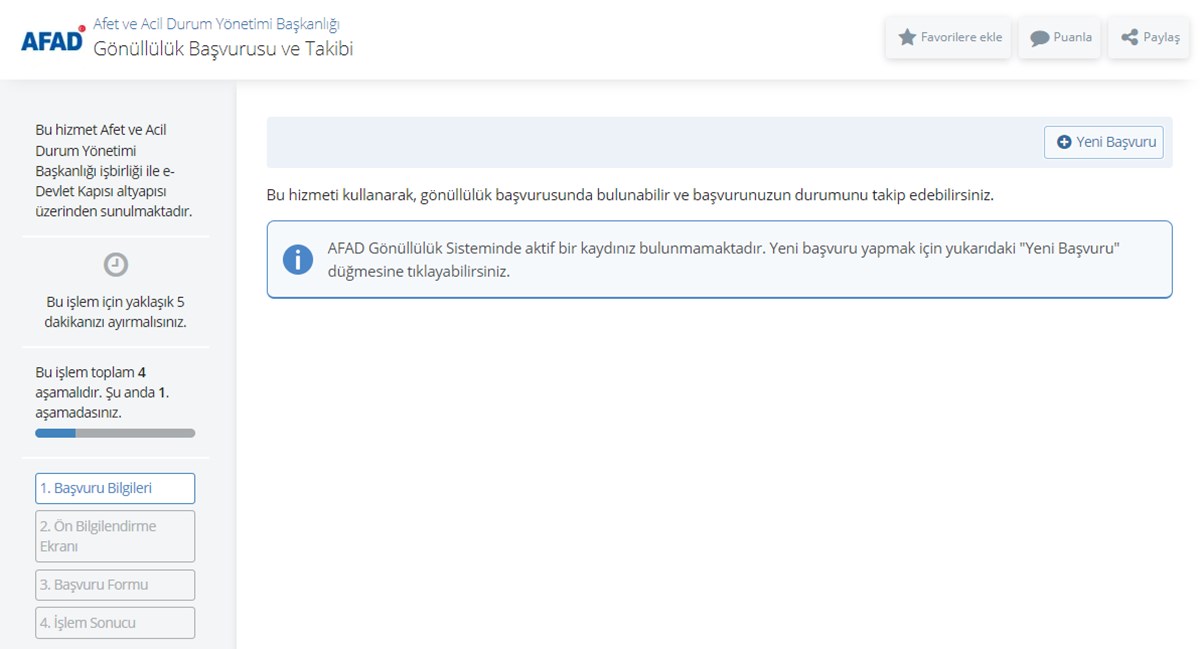Viewport: 1200px width, 649px height.
Task: Open Afet ve Acil Durum Yönetimi Başkanlığı link
Action: [x=216, y=23]
